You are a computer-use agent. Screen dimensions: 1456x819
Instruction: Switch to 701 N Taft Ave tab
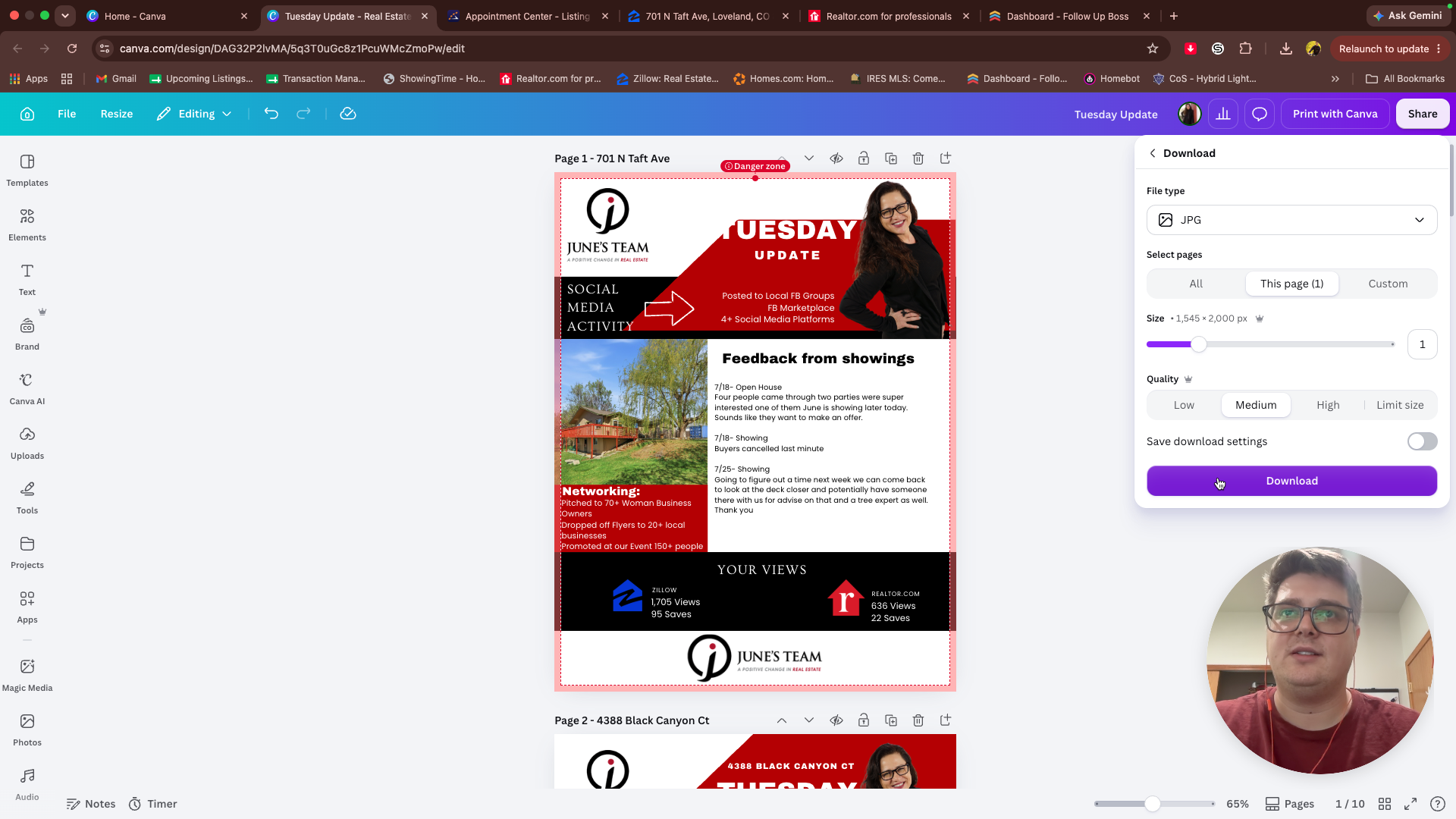tap(708, 16)
